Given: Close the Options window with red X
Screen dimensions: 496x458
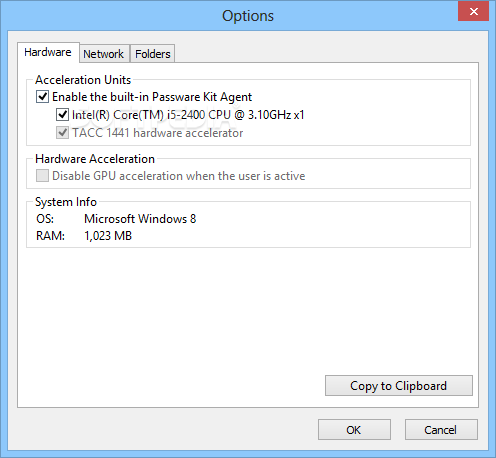Looking at the screenshot, I should coord(473,11).
